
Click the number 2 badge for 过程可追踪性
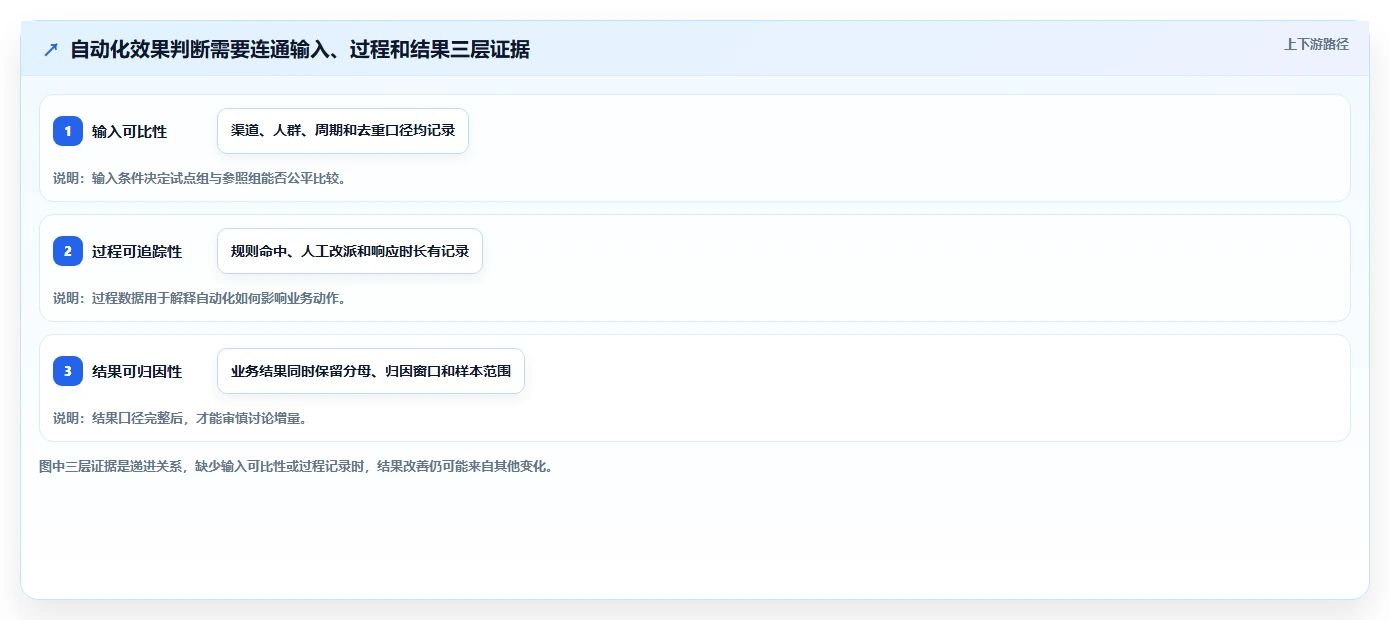pyautogui.click(x=68, y=251)
